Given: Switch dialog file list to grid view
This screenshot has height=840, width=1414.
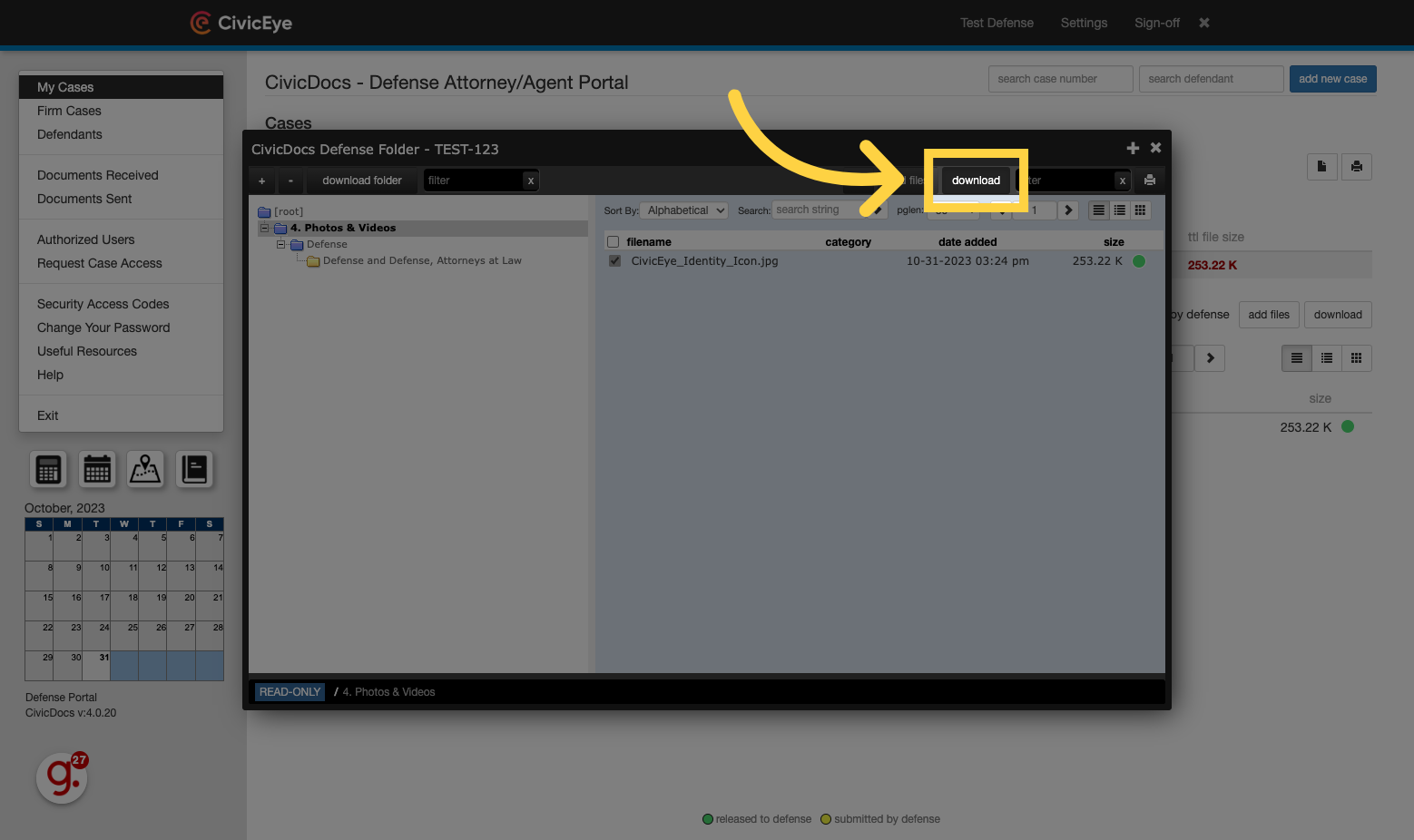Looking at the screenshot, I should (1141, 210).
